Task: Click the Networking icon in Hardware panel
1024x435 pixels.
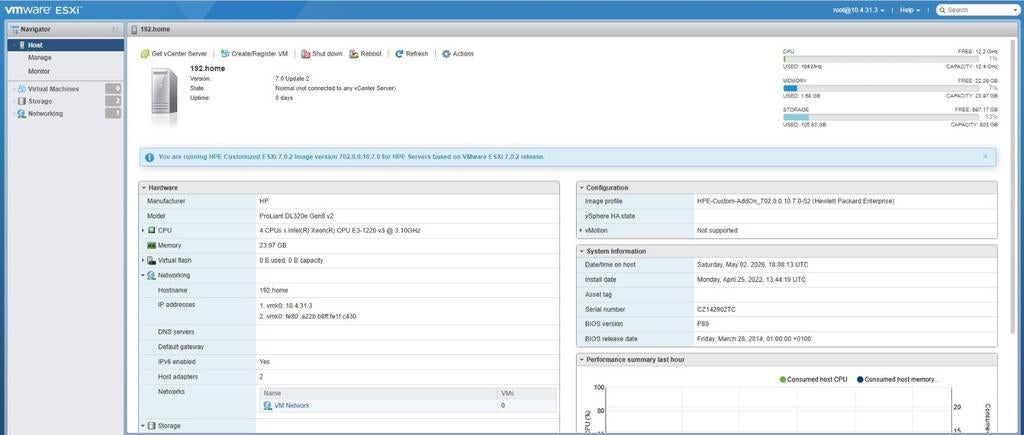Action: pyautogui.click(x=152, y=275)
